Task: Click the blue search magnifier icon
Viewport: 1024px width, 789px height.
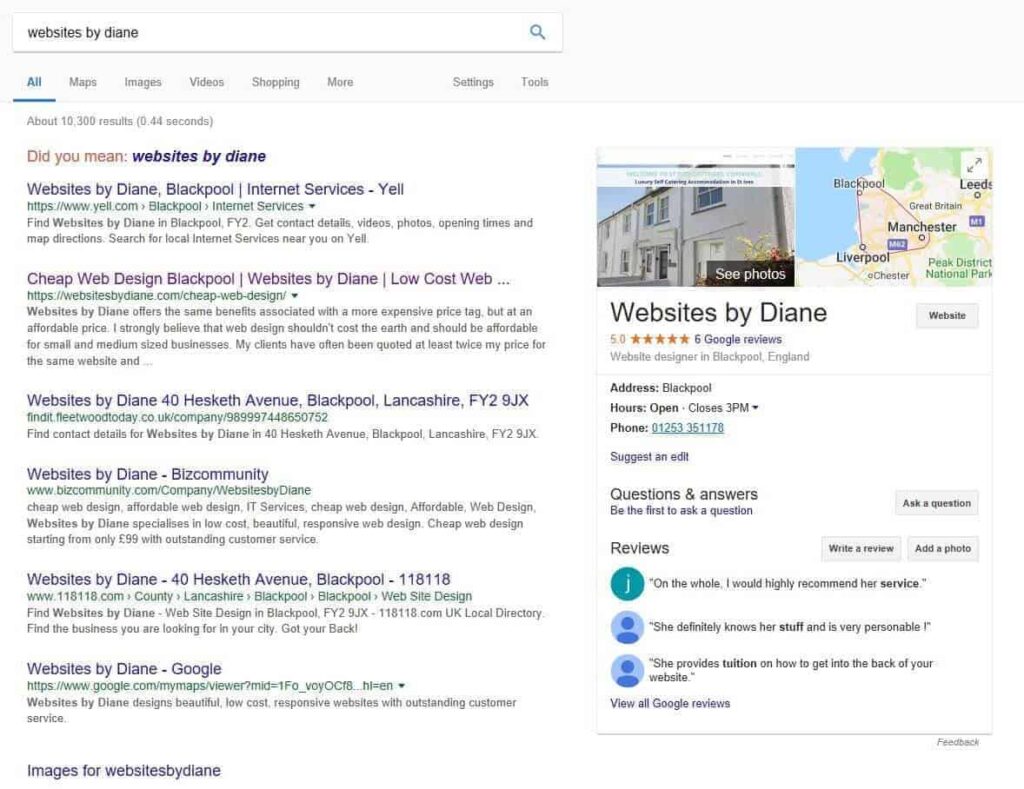Action: (x=537, y=32)
